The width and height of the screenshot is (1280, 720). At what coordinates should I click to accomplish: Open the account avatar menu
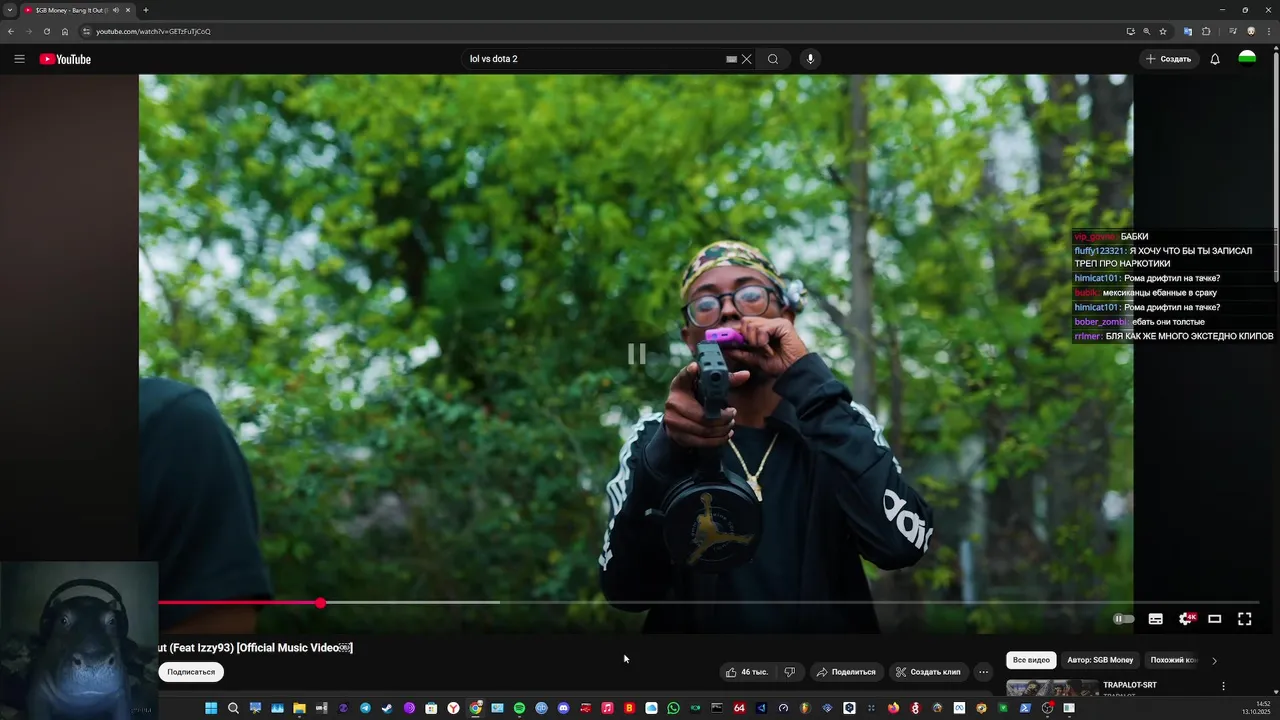pos(1247,59)
